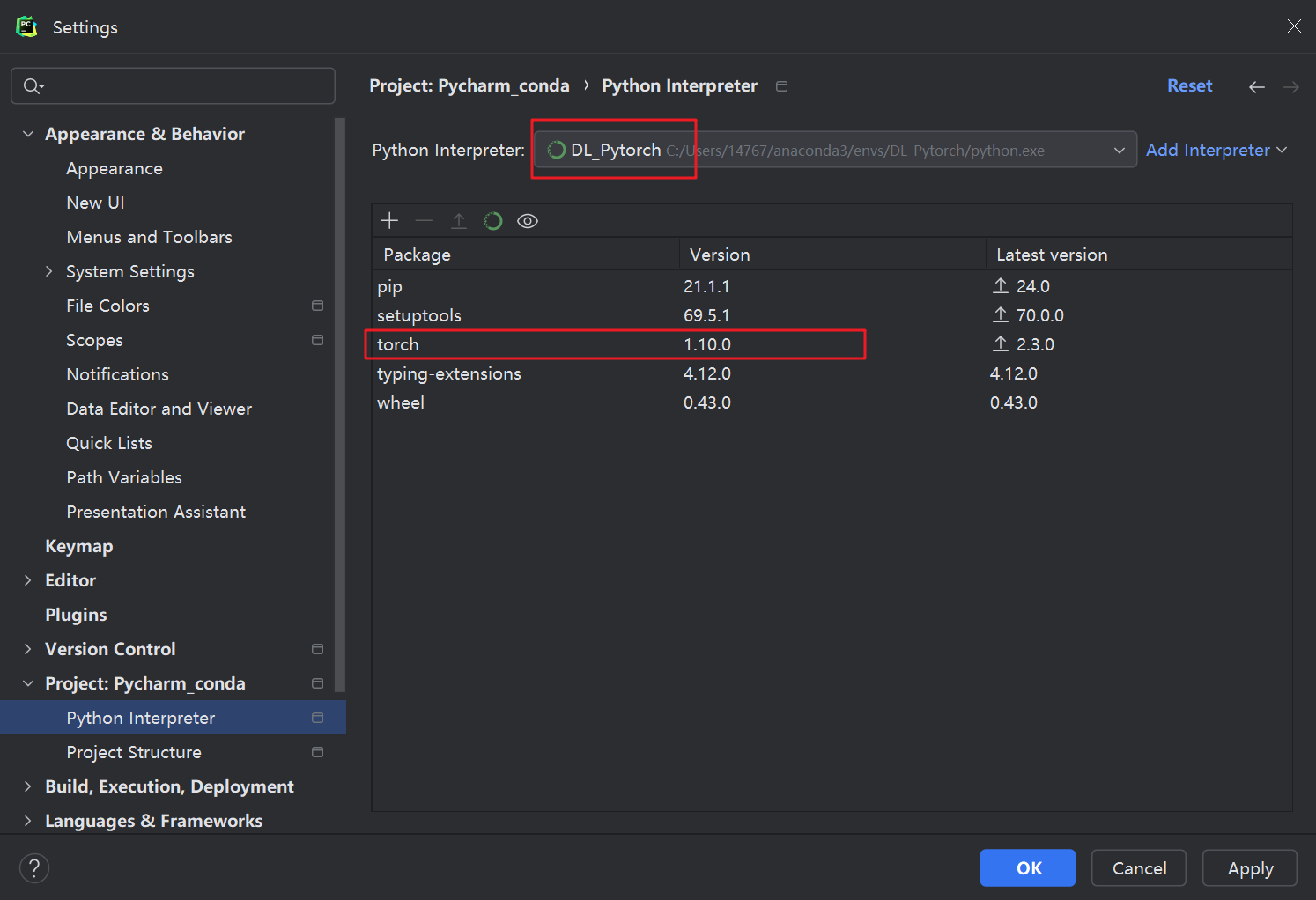Open Project Structure settings
Viewport: 1316px width, 900px height.
pos(134,752)
